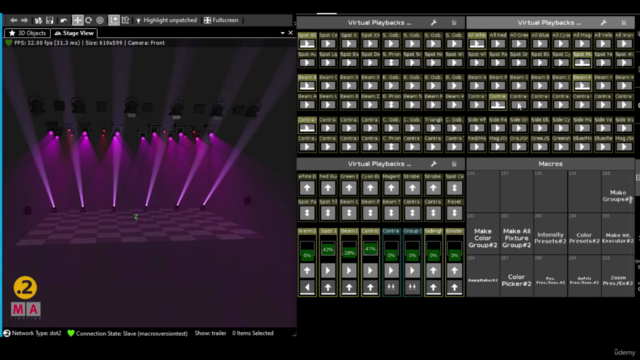Click the 'Network Type: dot2' status text
640x360 pixels.
tap(36, 333)
